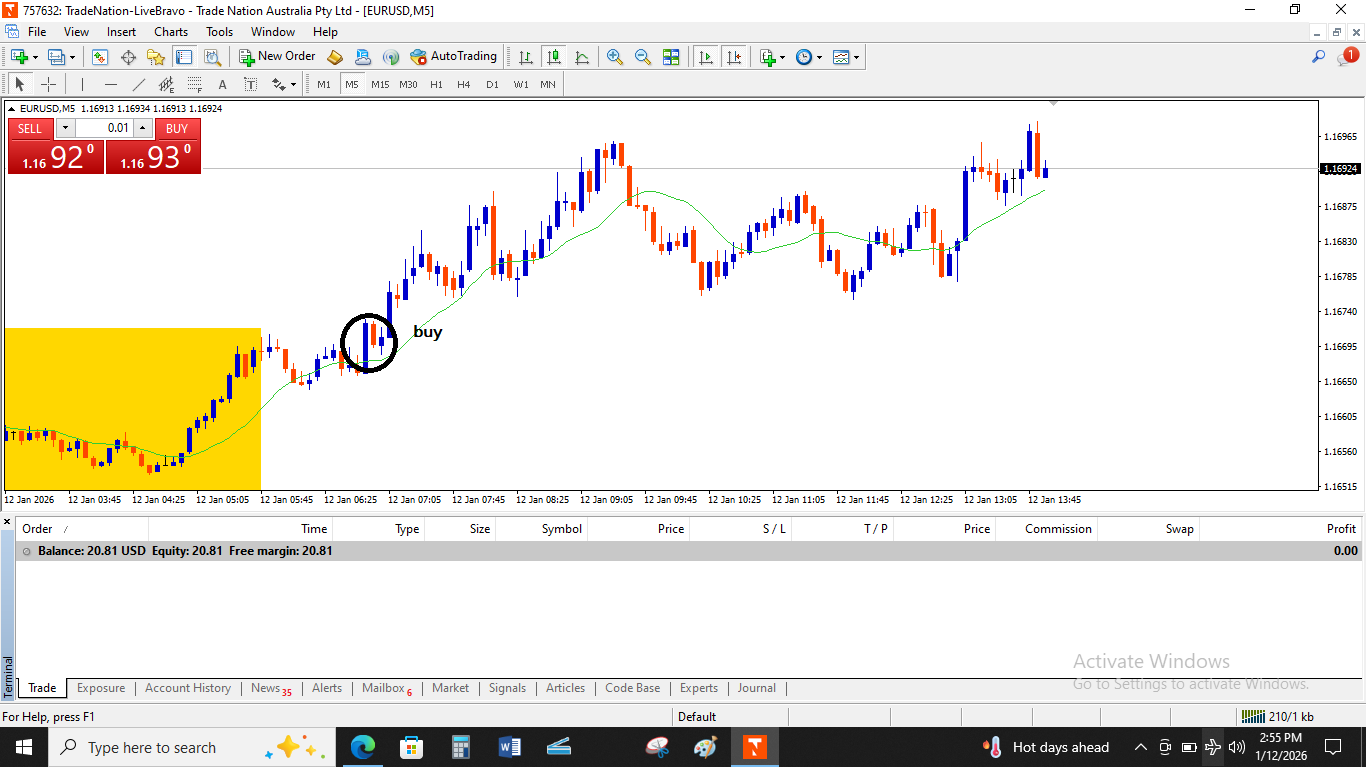Pick the Trendline drawing tool

(139, 84)
